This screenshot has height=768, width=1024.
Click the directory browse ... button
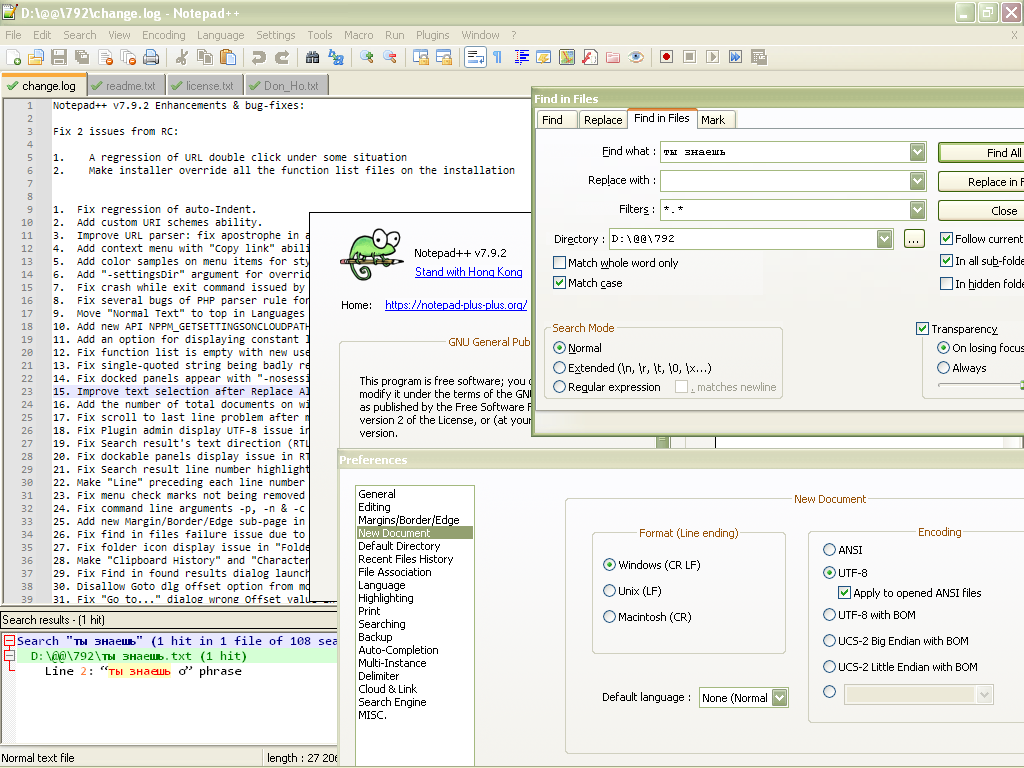click(914, 239)
